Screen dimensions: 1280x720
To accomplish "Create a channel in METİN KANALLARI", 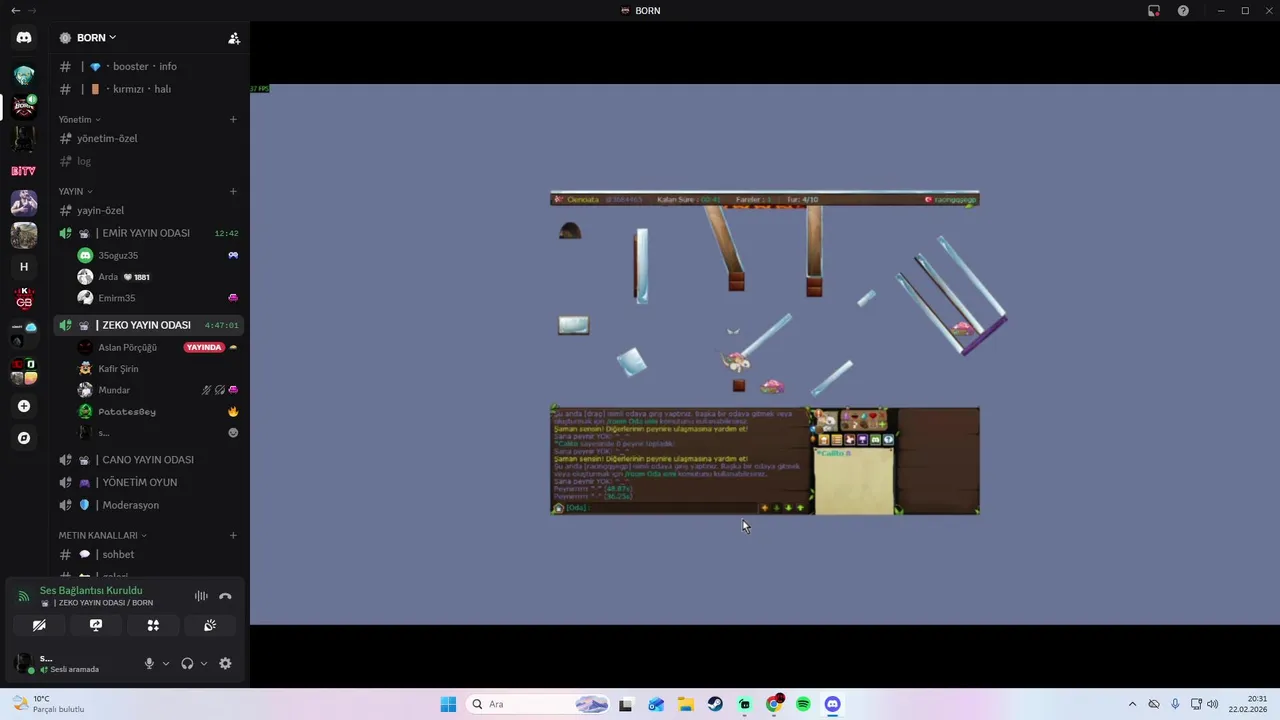I will coord(233,535).
